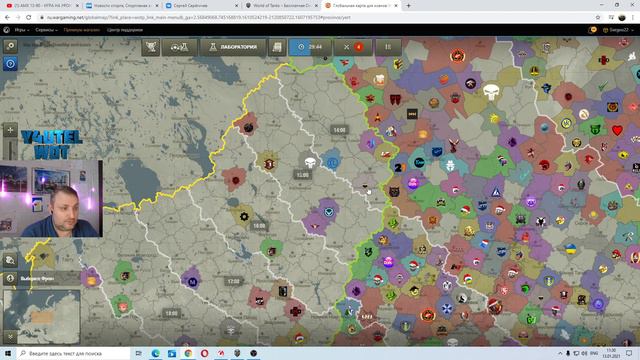Click the Wargaming logo in black header
Image resolution: width=640 pixels, height=360 pixels.
tap(7, 30)
